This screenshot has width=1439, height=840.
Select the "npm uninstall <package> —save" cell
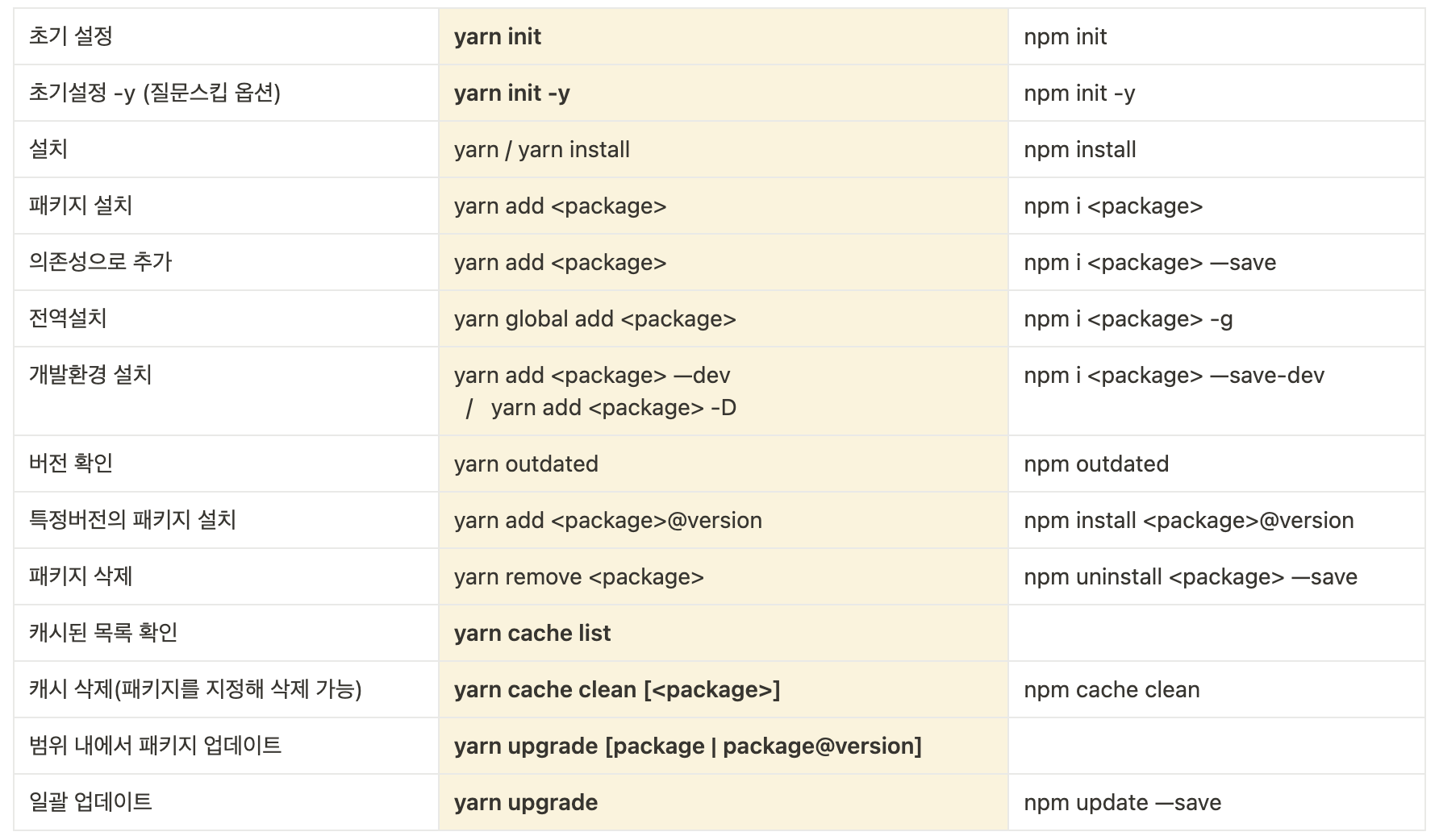1190,577
